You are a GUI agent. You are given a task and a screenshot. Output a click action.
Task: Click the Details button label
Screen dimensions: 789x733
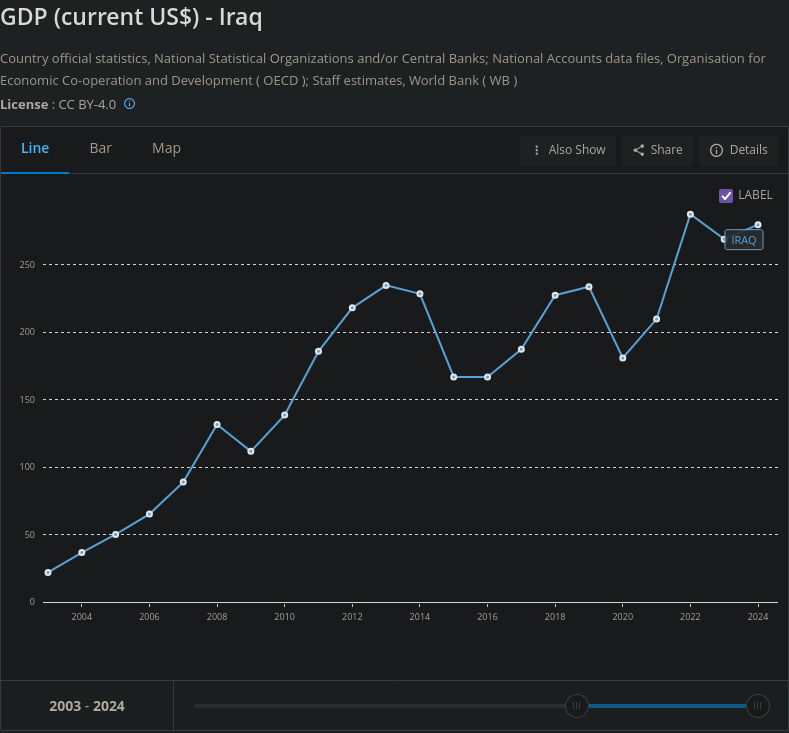748,150
